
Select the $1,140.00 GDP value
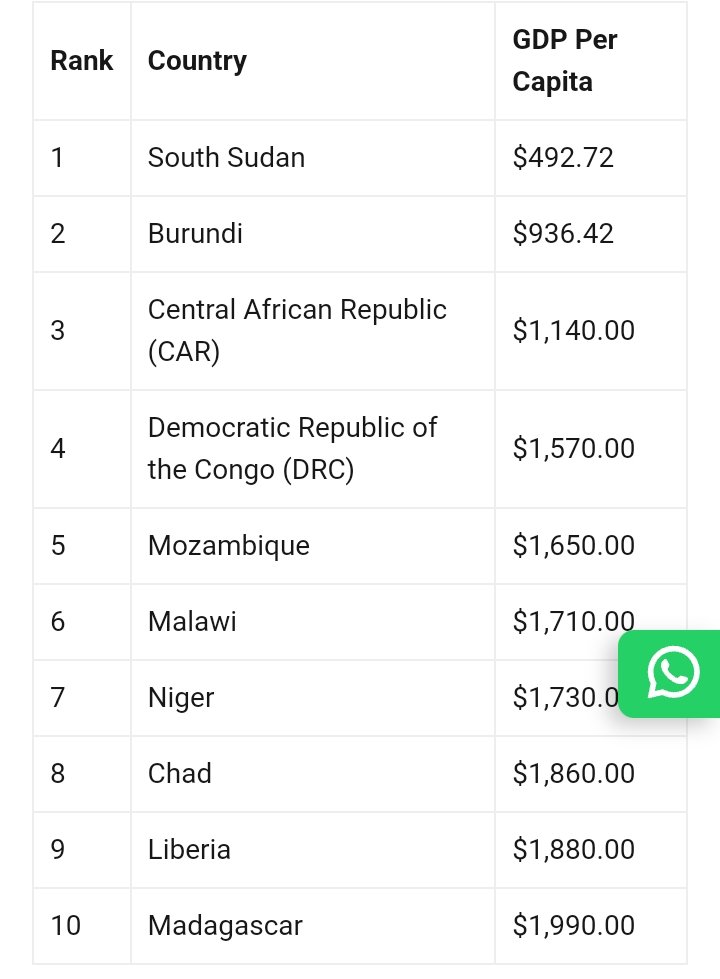574,330
